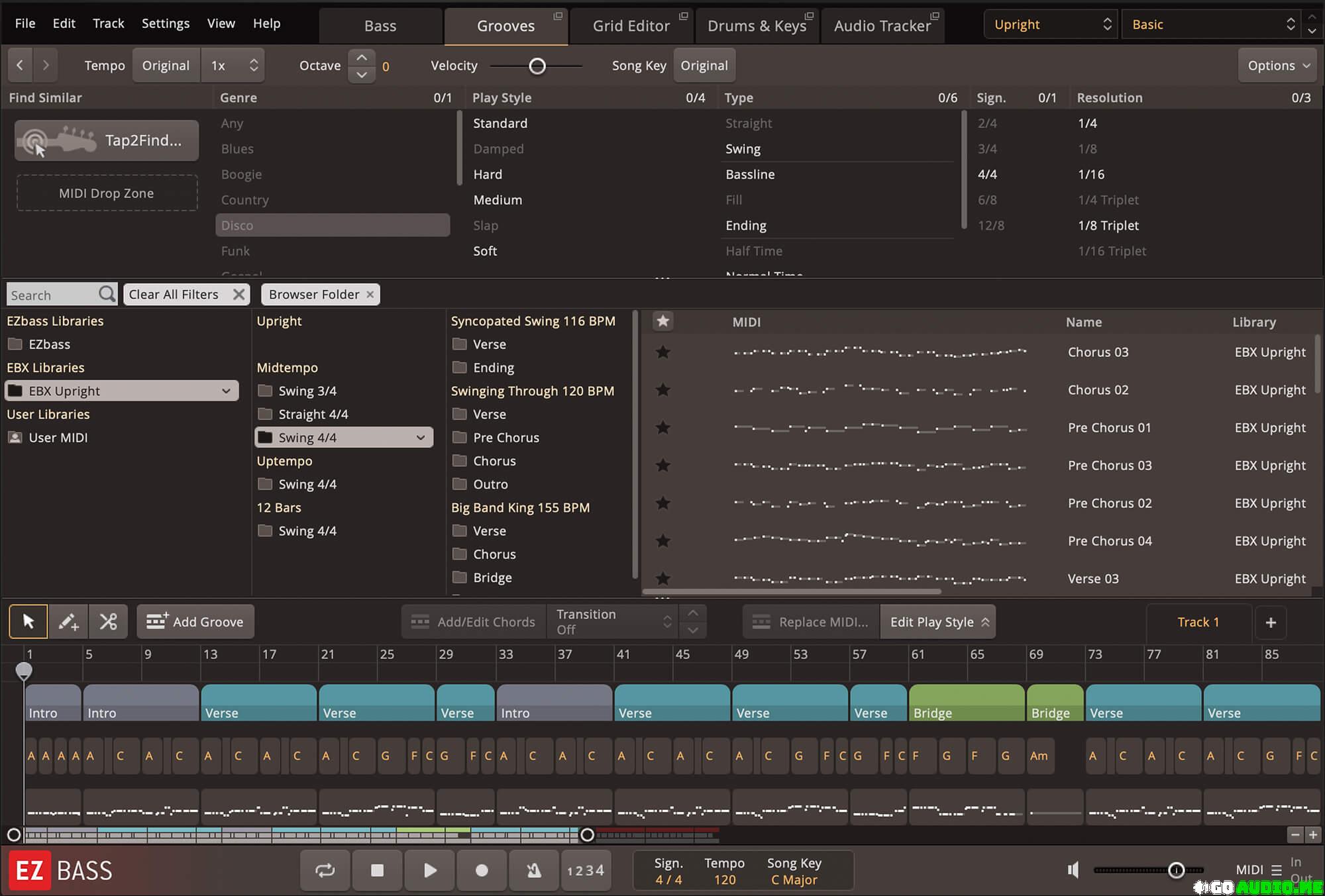Viewport: 1325px width, 896px height.
Task: Adjust the Velocity slider knob
Action: [537, 66]
